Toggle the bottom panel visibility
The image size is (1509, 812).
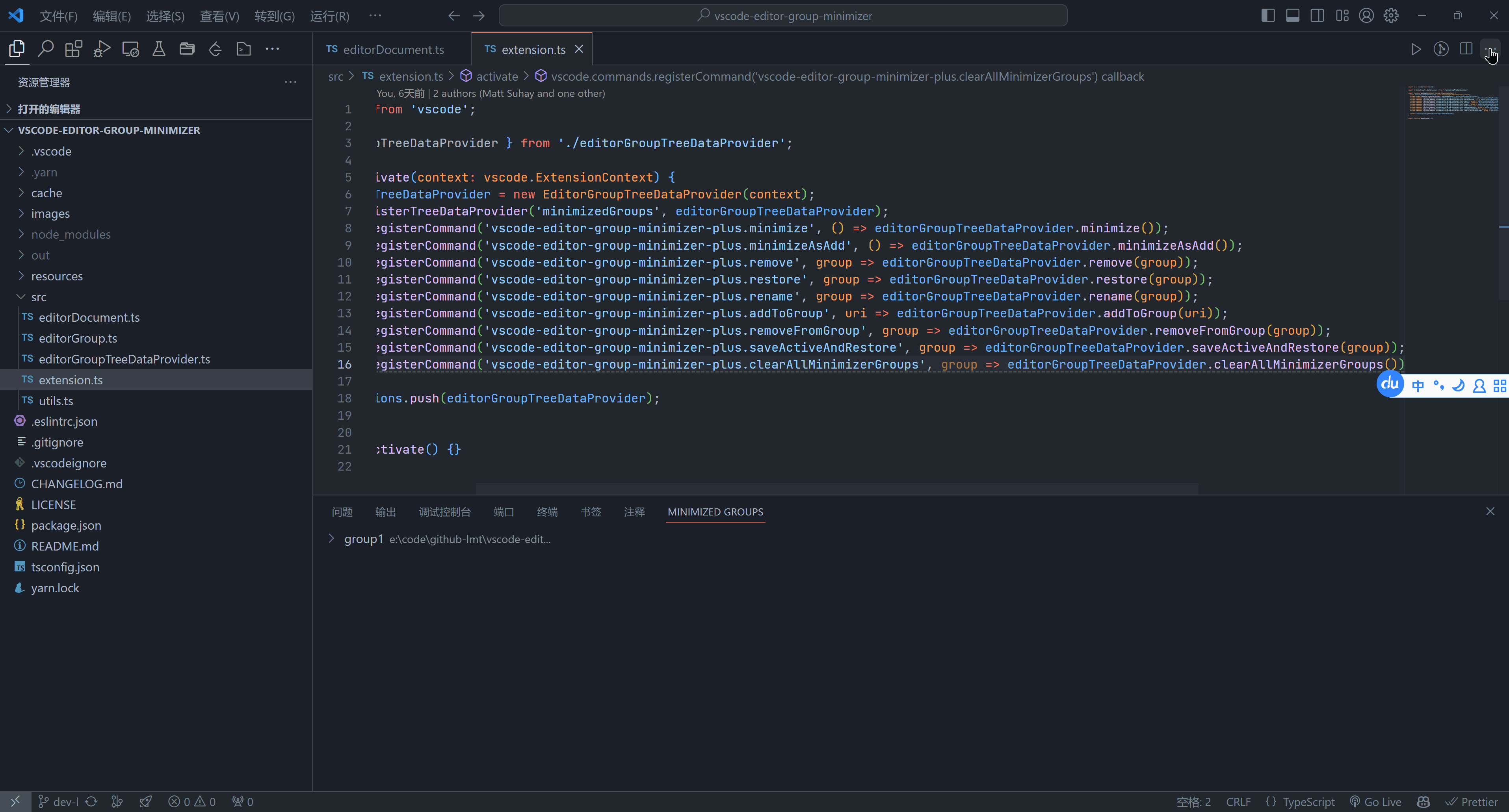pos(1293,16)
